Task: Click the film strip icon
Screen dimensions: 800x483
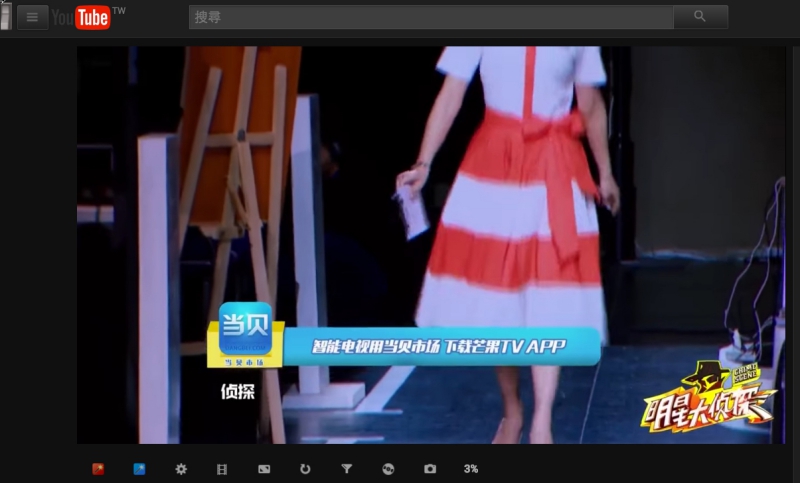Action: click(222, 469)
